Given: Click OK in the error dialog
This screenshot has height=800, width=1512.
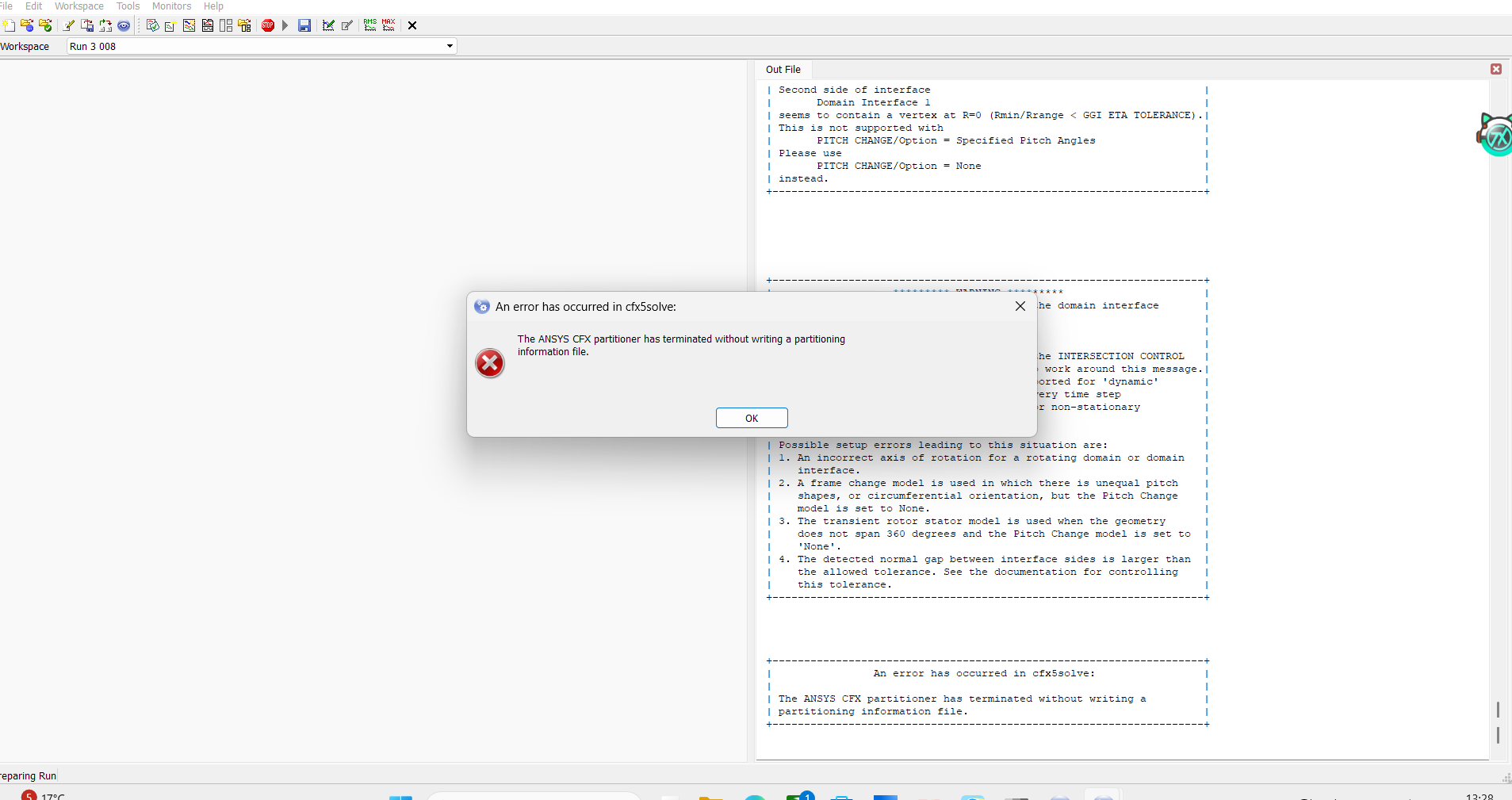Looking at the screenshot, I should point(752,418).
